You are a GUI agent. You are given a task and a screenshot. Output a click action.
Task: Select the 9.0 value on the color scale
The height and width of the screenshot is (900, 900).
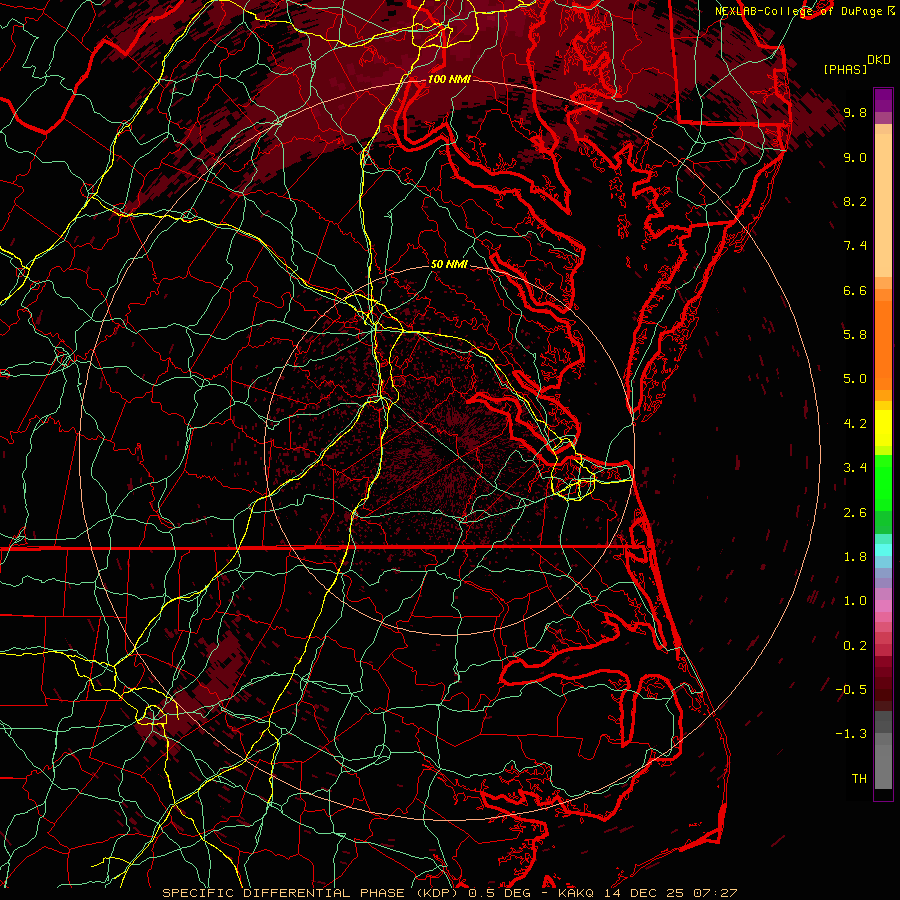click(855, 157)
